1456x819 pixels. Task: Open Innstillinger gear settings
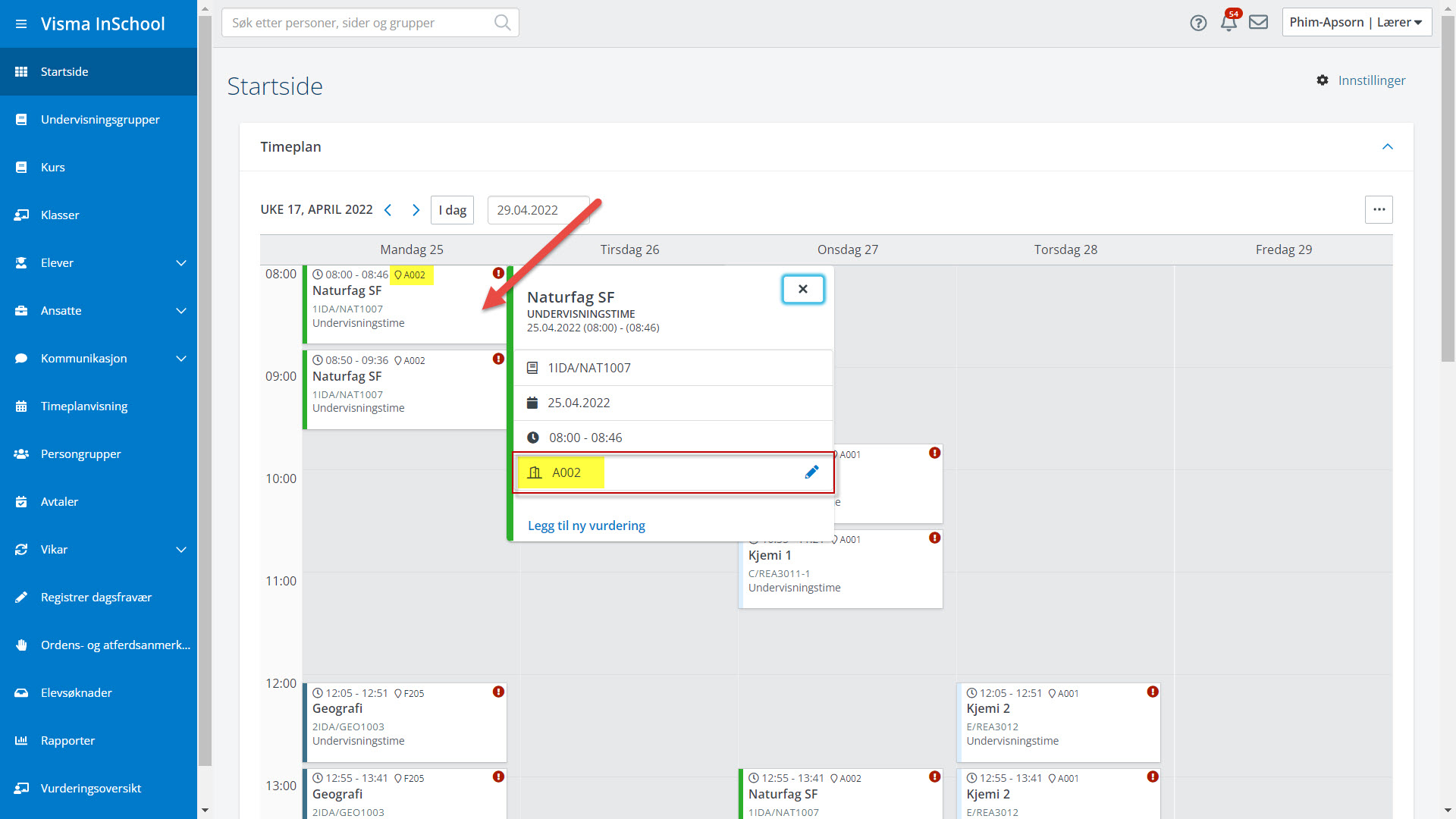pyautogui.click(x=1362, y=80)
